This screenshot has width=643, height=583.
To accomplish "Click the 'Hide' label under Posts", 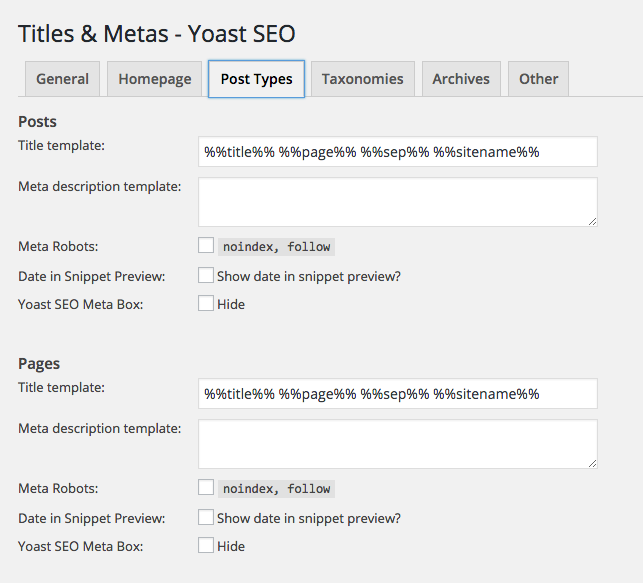I will [x=231, y=304].
